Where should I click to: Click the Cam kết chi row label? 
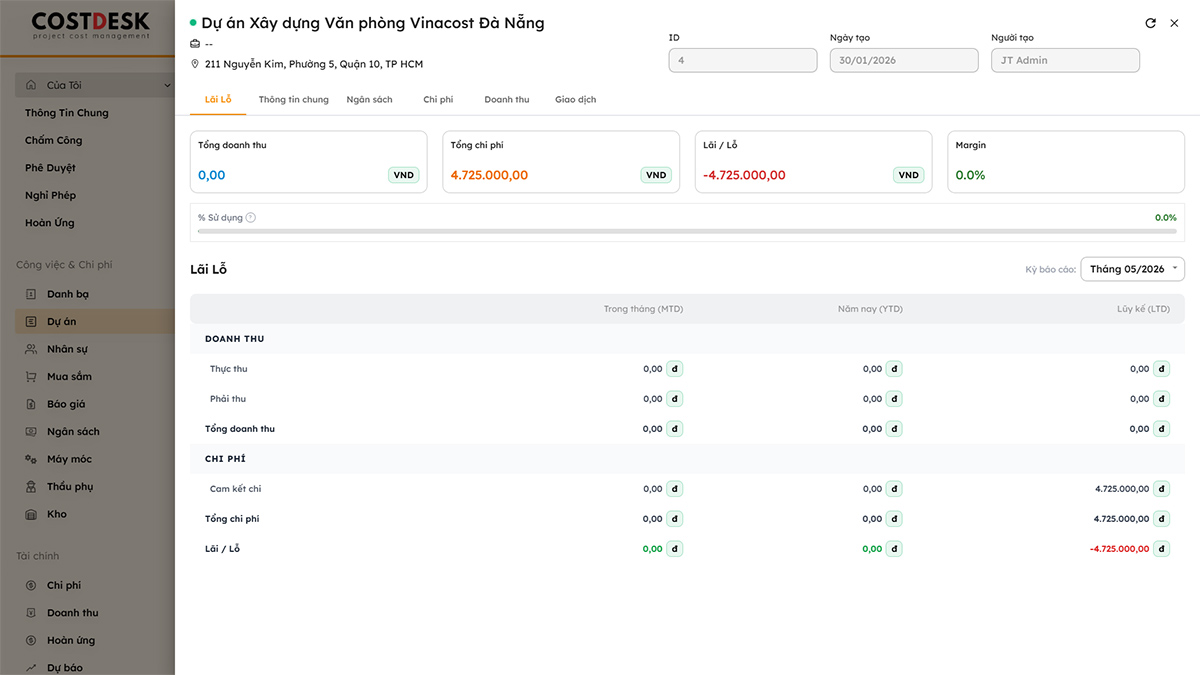coord(235,489)
